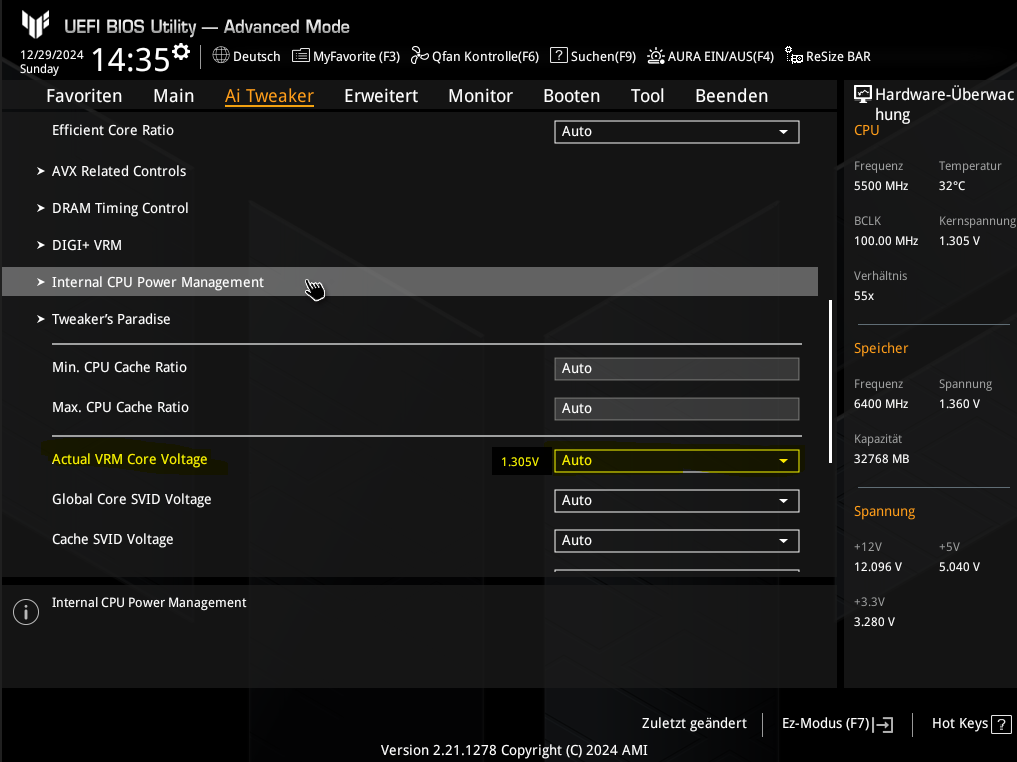Click the TUF logo icon
1017x762 pixels.
[35, 24]
